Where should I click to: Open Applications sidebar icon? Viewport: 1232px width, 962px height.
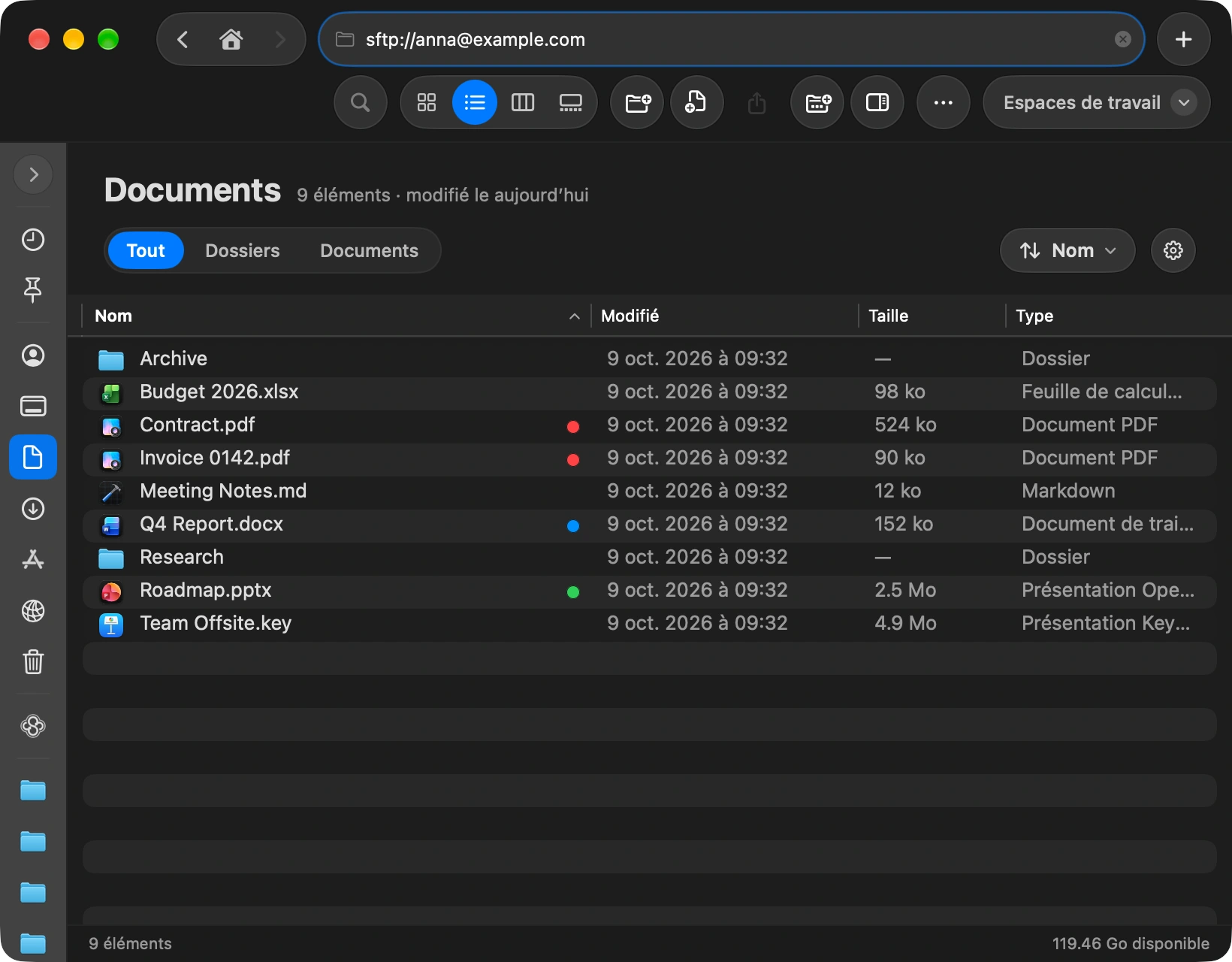click(33, 560)
